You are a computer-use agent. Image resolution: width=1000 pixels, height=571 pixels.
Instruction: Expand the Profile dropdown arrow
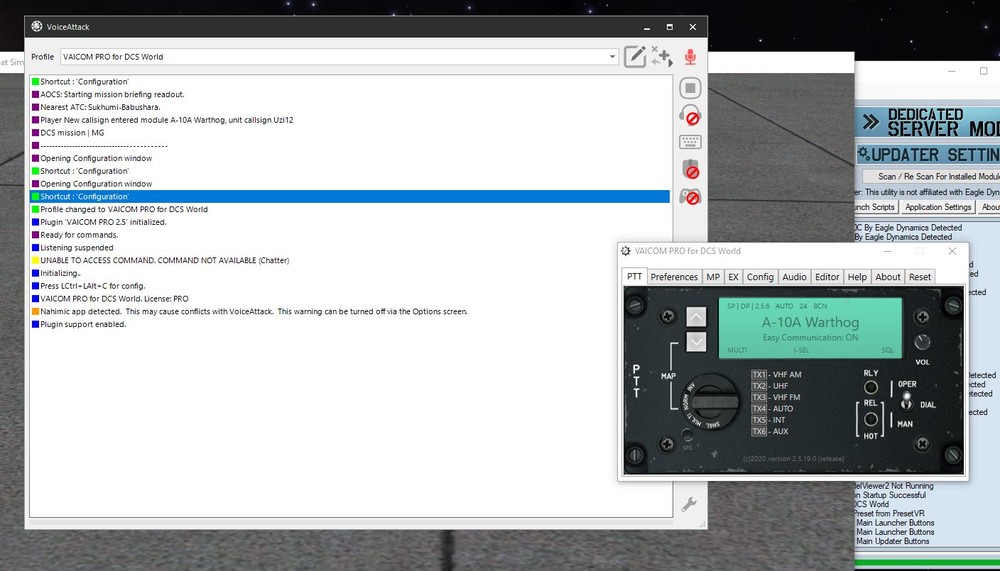(x=612, y=57)
